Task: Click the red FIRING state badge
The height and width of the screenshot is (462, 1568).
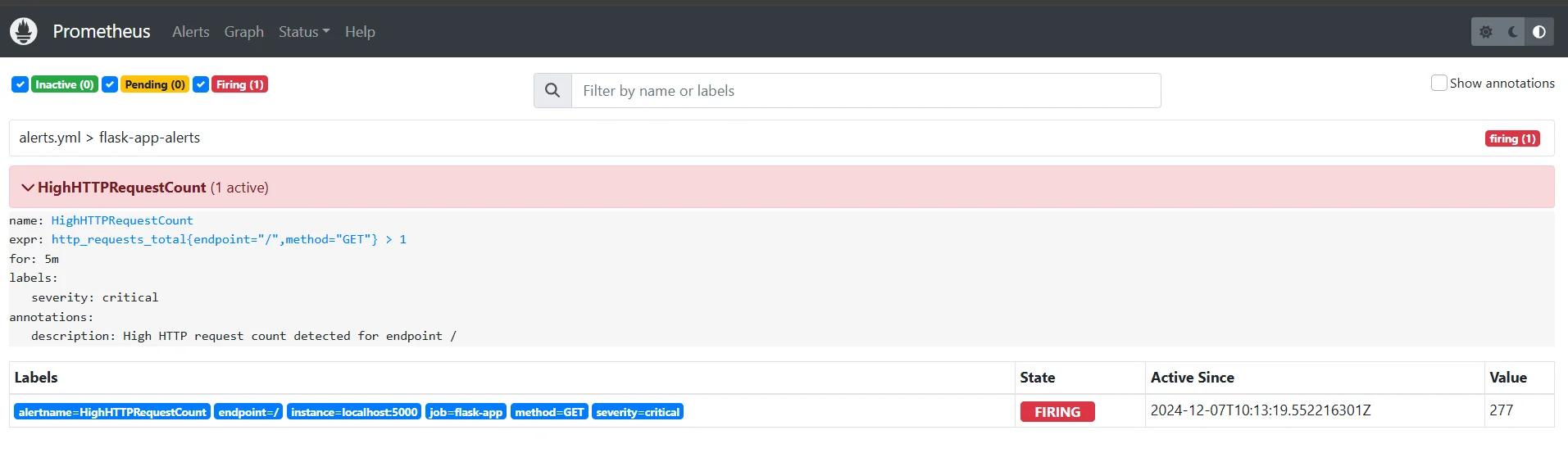Action: (1057, 412)
